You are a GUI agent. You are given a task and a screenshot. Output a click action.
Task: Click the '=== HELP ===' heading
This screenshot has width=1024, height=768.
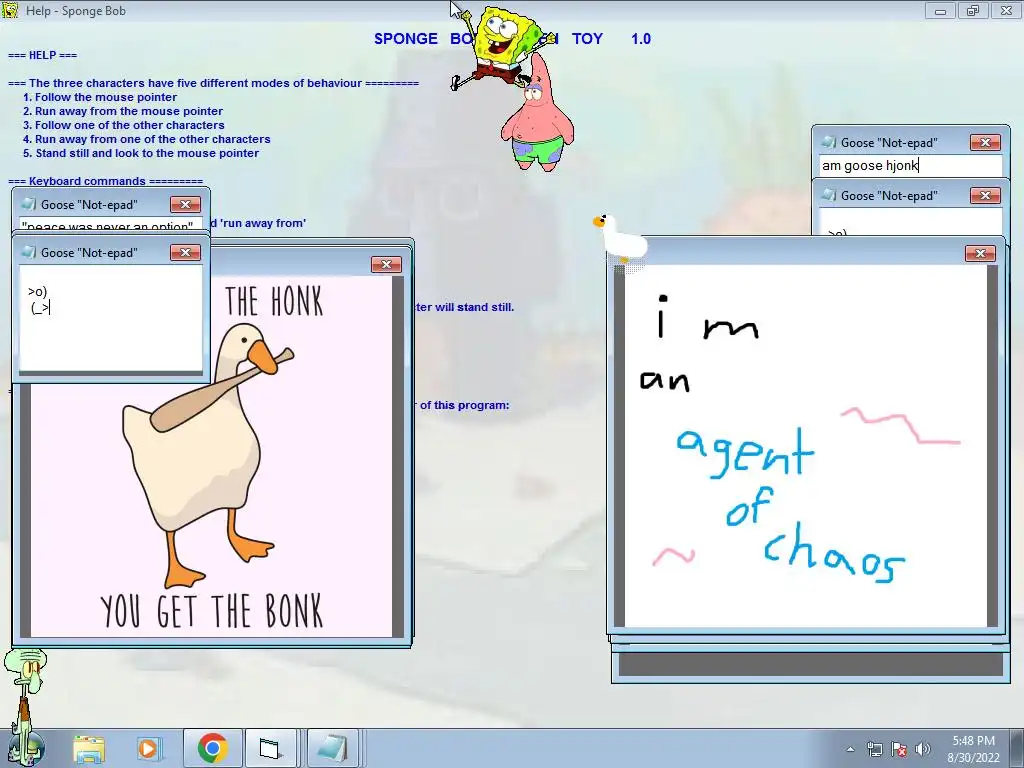42,56
